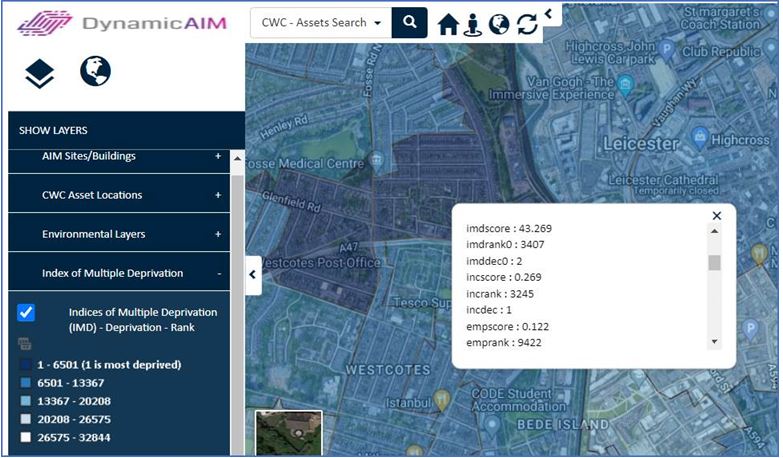
Task: Close the attribute info popup
Action: point(717,216)
